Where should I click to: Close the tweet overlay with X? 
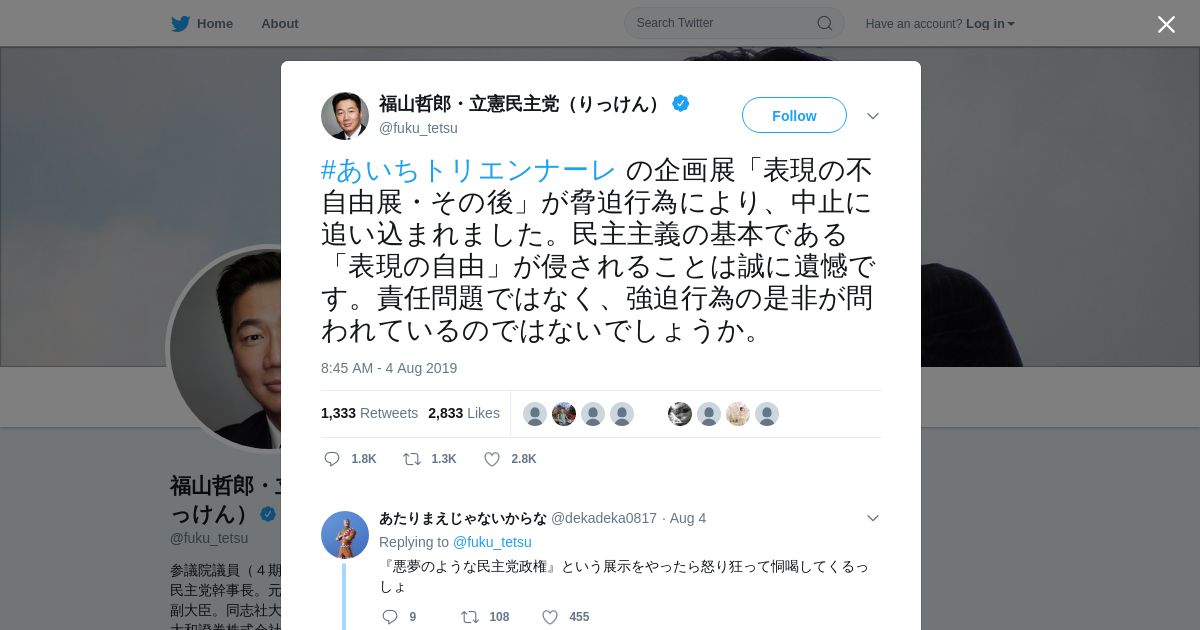pos(1166,24)
